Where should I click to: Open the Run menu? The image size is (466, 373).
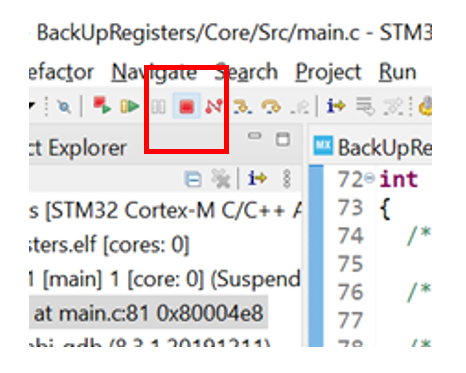pyautogui.click(x=398, y=72)
